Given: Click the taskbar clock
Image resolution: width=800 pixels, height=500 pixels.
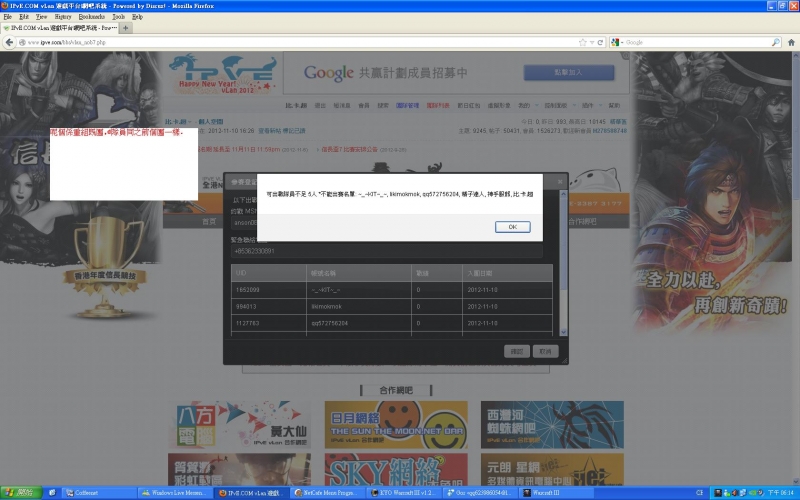Looking at the screenshot, I should pos(780,493).
